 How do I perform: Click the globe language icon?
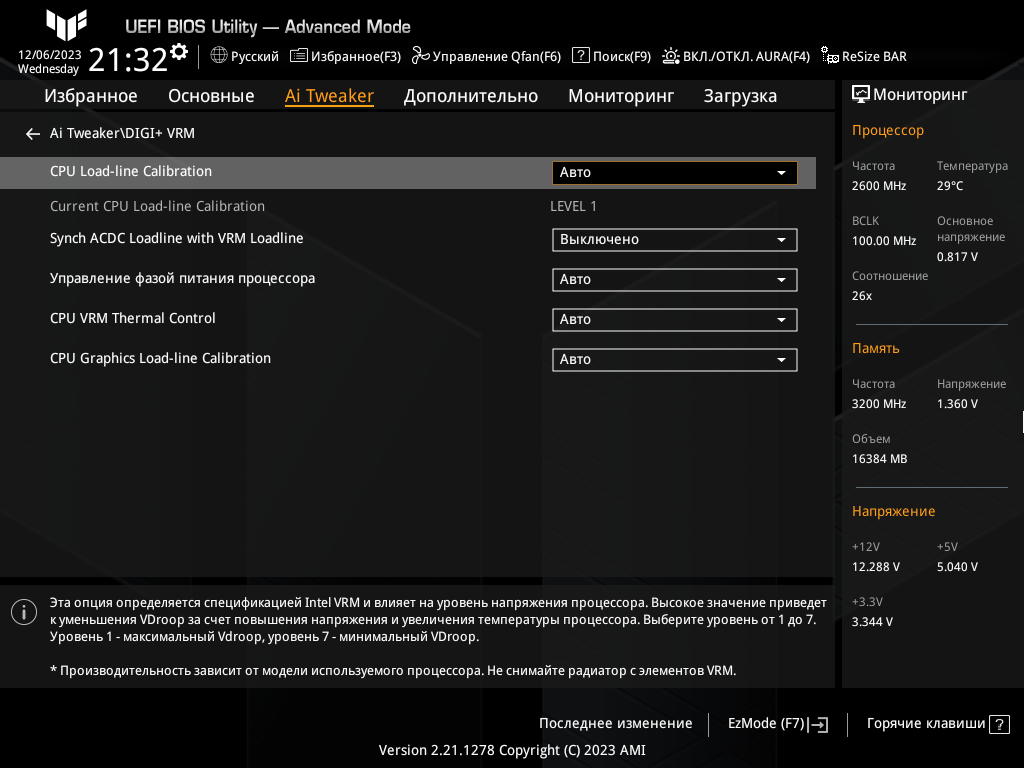(219, 56)
